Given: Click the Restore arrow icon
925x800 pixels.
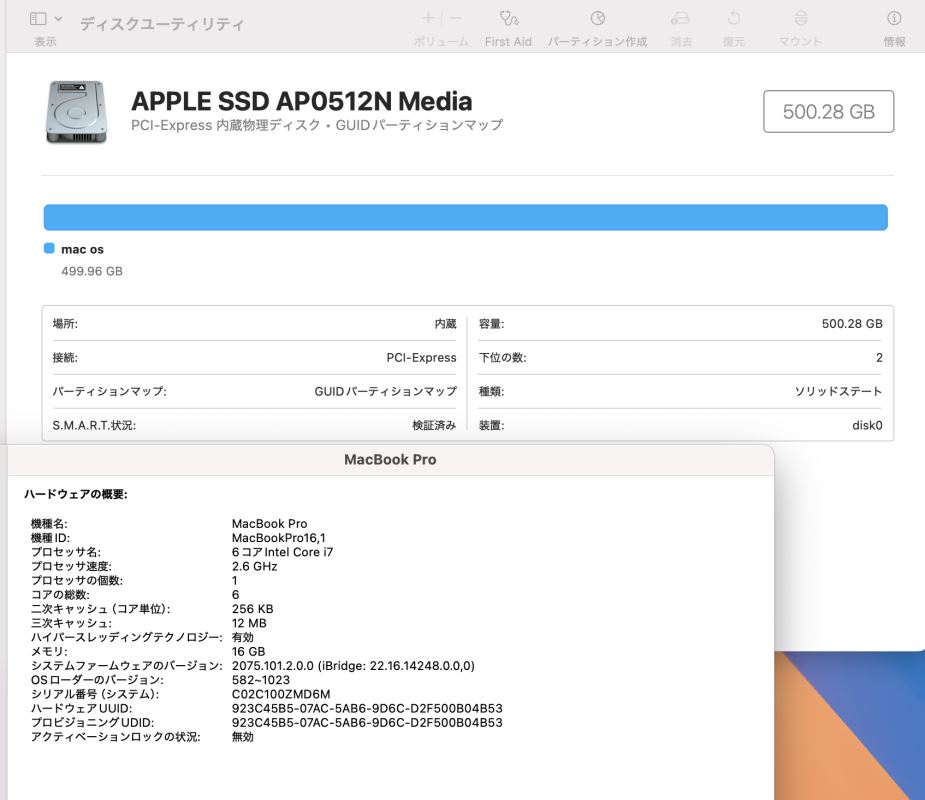Looking at the screenshot, I should click(x=734, y=18).
